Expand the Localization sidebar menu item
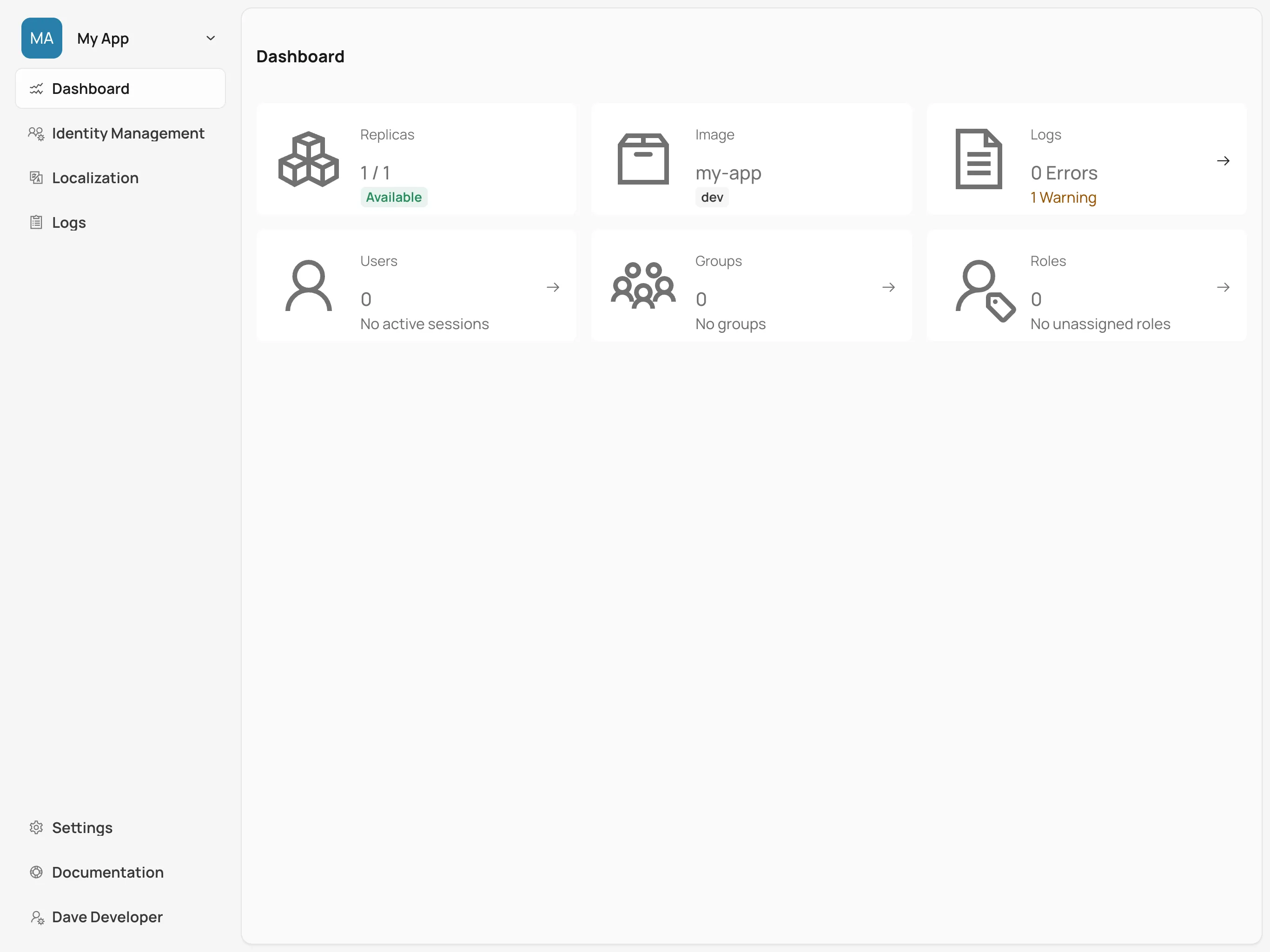The width and height of the screenshot is (1270, 952). click(x=95, y=178)
